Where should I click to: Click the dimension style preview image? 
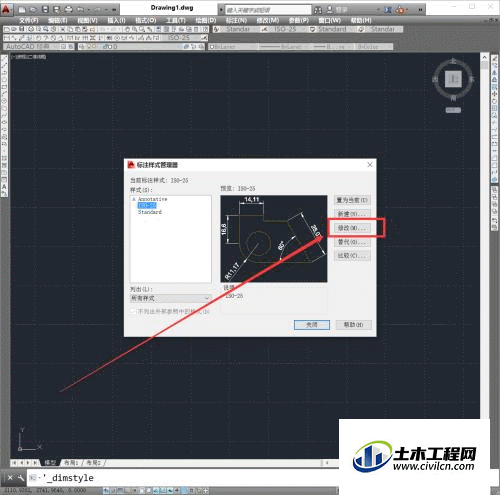[x=274, y=239]
